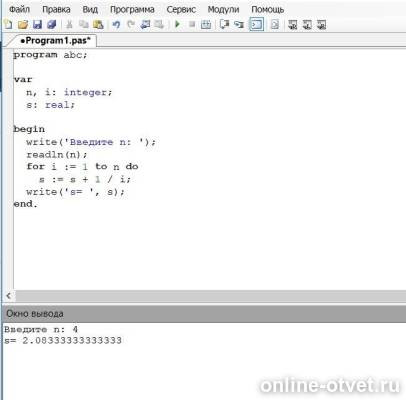Image resolution: width=406 pixels, height=400 pixels.
Task: Toggle the output window toolbar button
Action: [x=256, y=25]
